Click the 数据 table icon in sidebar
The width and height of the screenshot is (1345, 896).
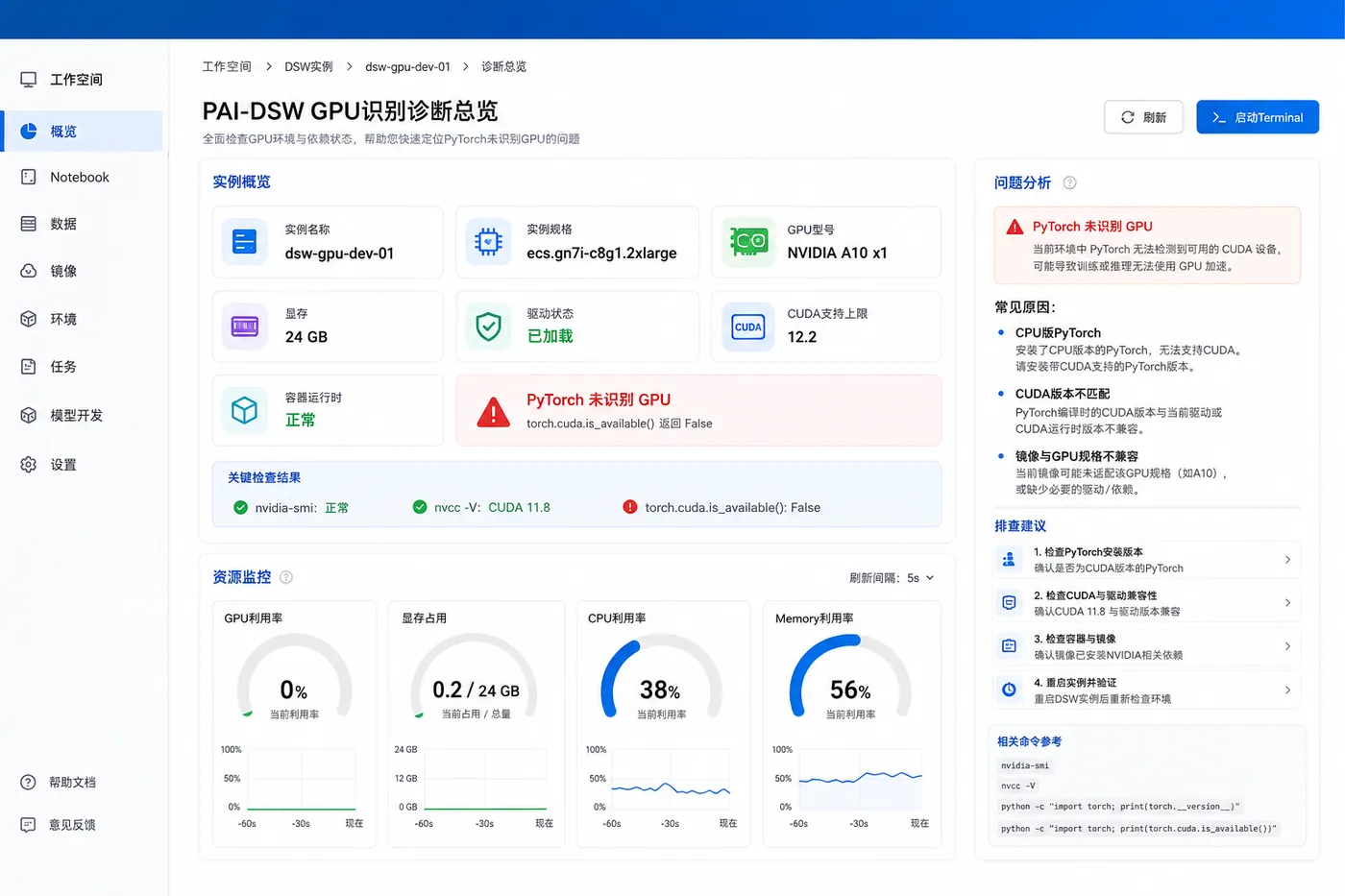29,224
